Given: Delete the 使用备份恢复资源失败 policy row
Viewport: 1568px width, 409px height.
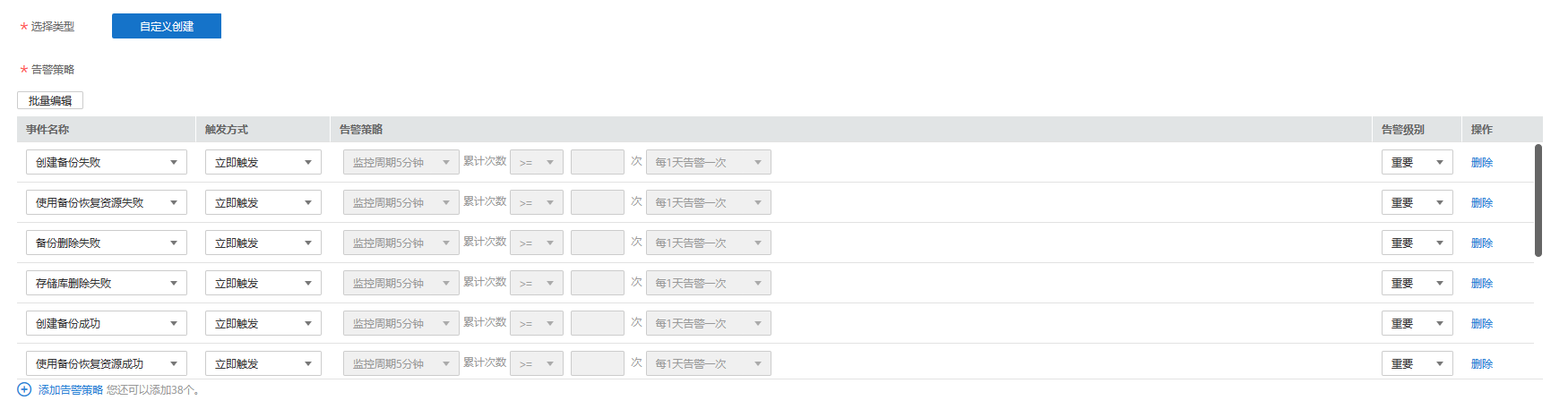Looking at the screenshot, I should click(x=1482, y=202).
